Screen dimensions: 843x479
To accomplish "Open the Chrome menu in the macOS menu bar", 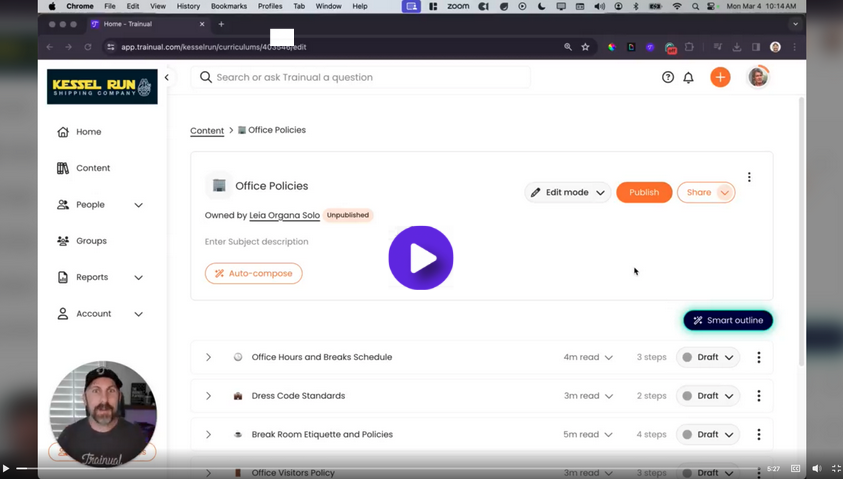I will (x=80, y=6).
